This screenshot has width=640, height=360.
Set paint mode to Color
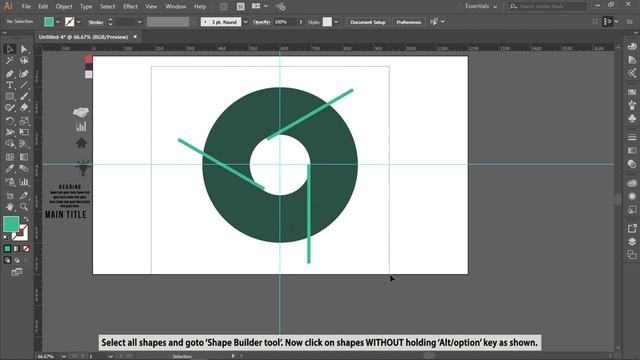point(7,249)
